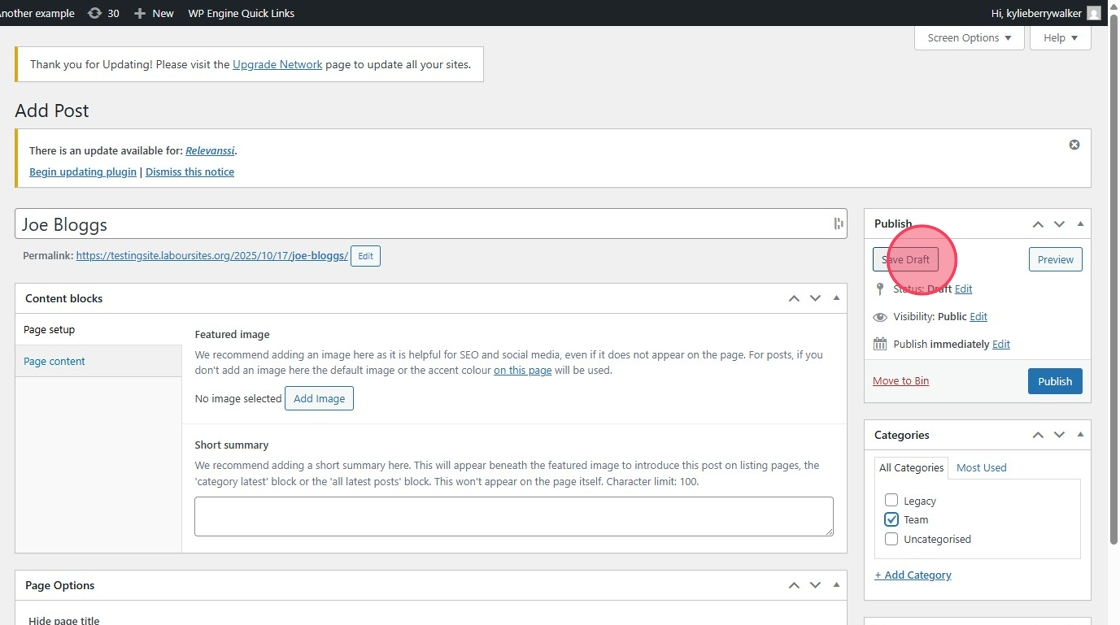
Task: Uncheck the Team category checkbox
Action: [x=891, y=520]
